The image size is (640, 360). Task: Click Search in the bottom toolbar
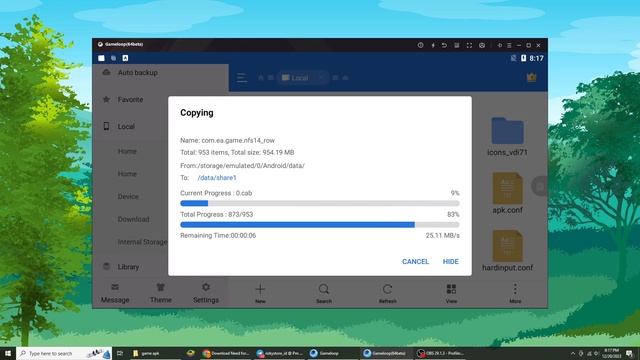(x=324, y=293)
